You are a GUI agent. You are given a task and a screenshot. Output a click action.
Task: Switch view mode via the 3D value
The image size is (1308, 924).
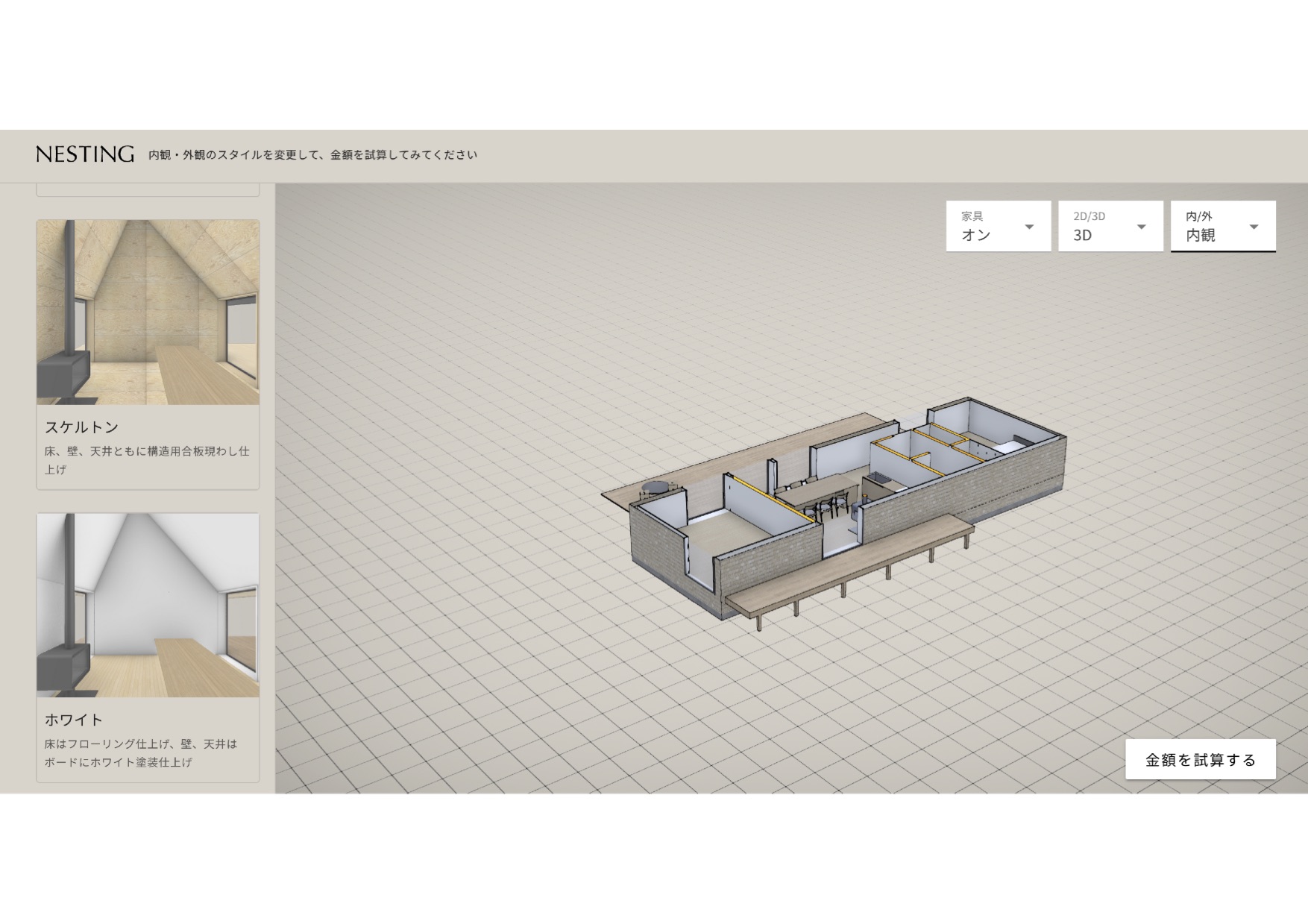click(x=1082, y=235)
